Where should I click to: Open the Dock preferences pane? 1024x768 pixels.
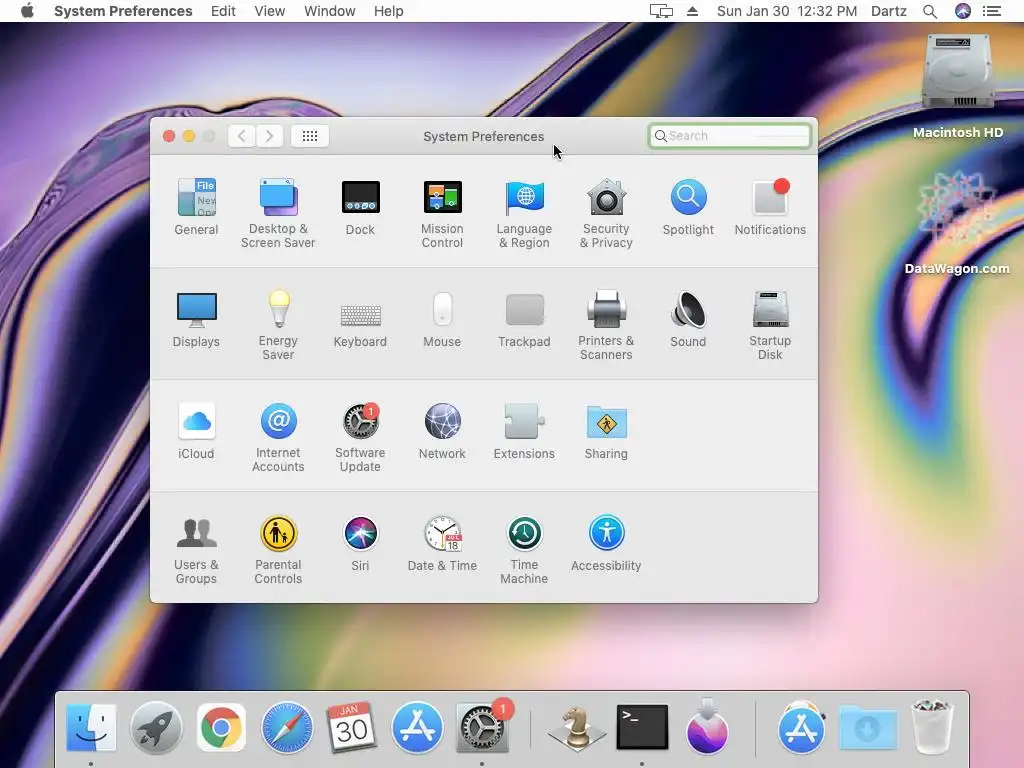[360, 207]
